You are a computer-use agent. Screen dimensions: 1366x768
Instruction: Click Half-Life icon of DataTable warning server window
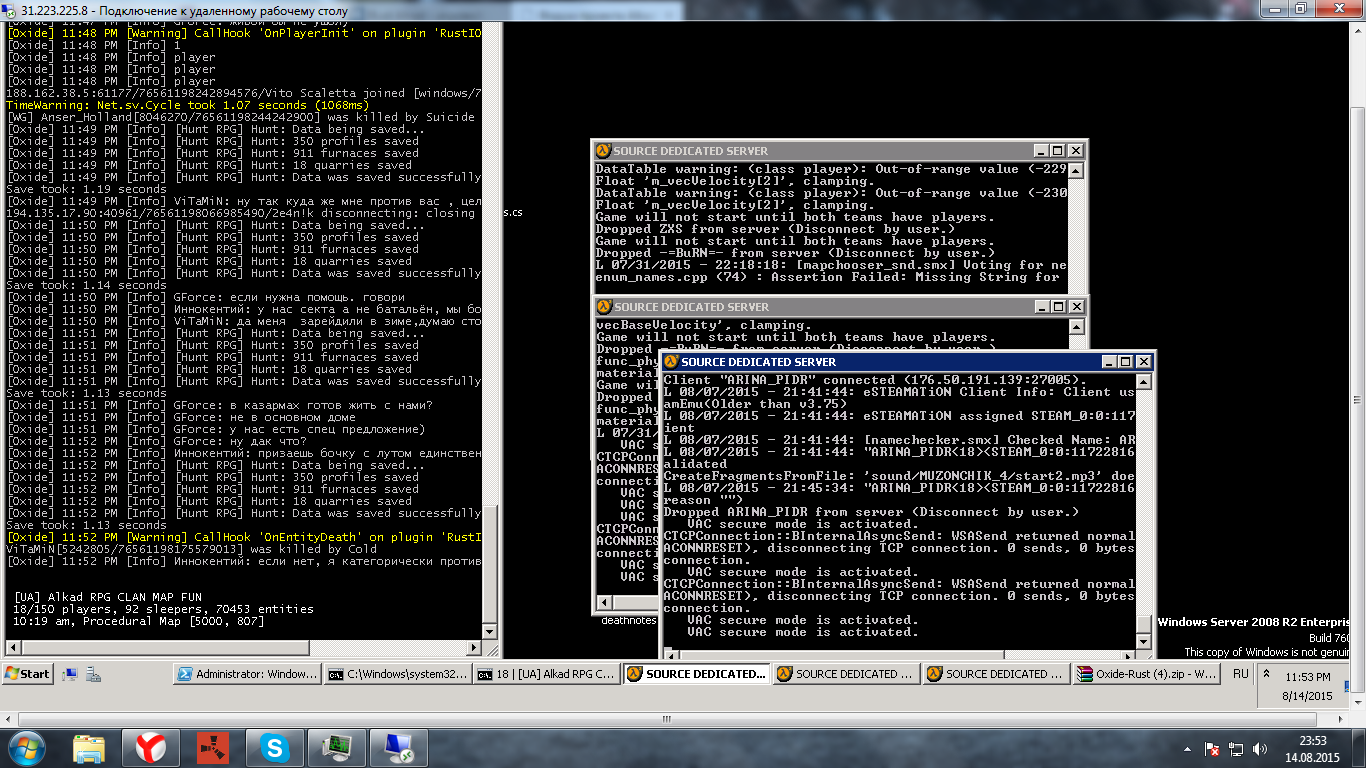pos(603,150)
